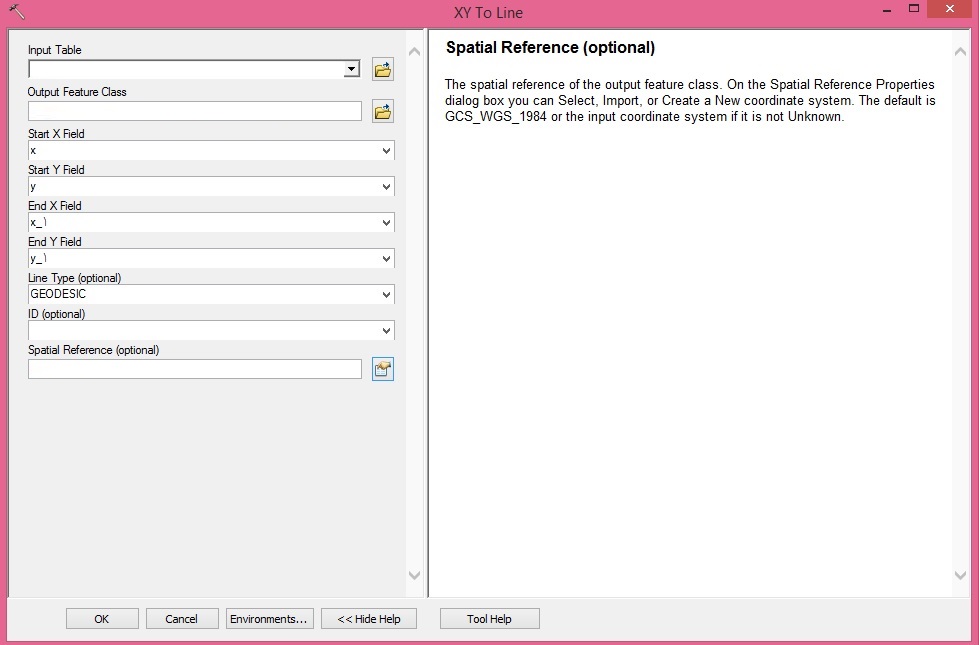The width and height of the screenshot is (979, 645).
Task: Click the Line Type (optional) label
Action: pos(74,278)
